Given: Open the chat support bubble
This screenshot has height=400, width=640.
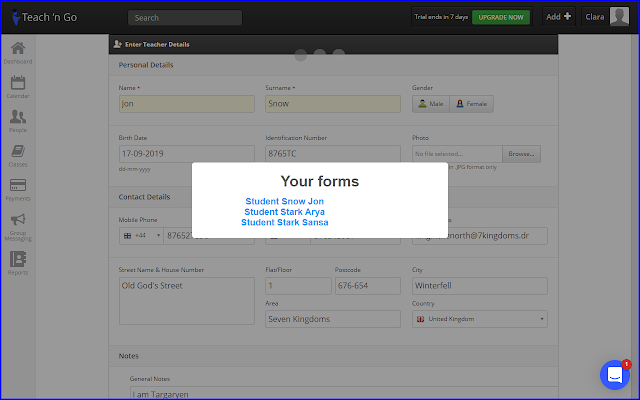Looking at the screenshot, I should [x=614, y=374].
